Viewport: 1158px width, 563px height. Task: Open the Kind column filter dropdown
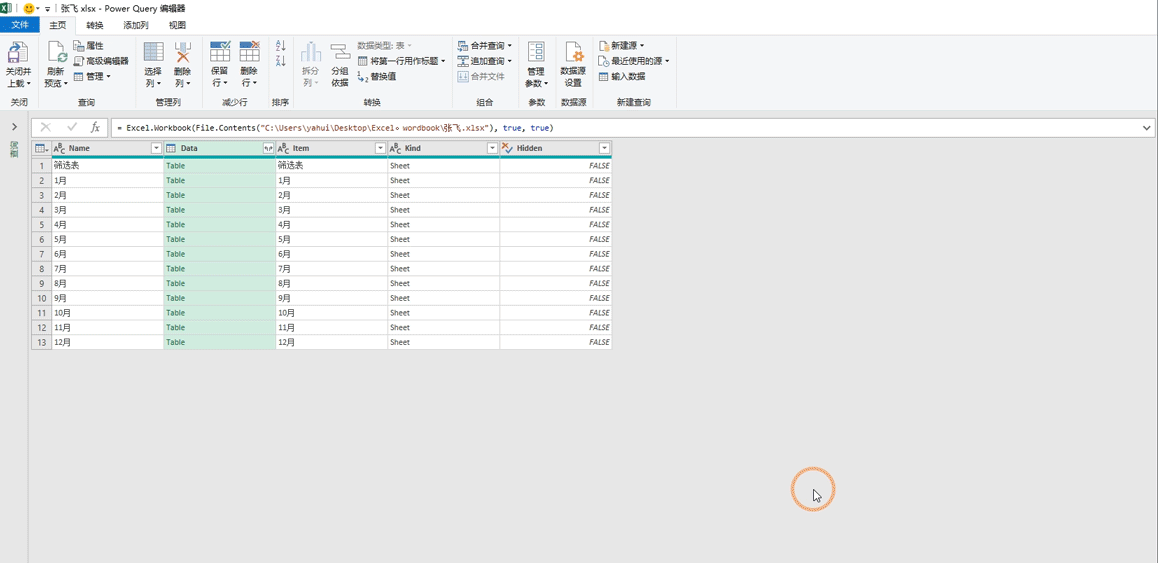coord(493,149)
